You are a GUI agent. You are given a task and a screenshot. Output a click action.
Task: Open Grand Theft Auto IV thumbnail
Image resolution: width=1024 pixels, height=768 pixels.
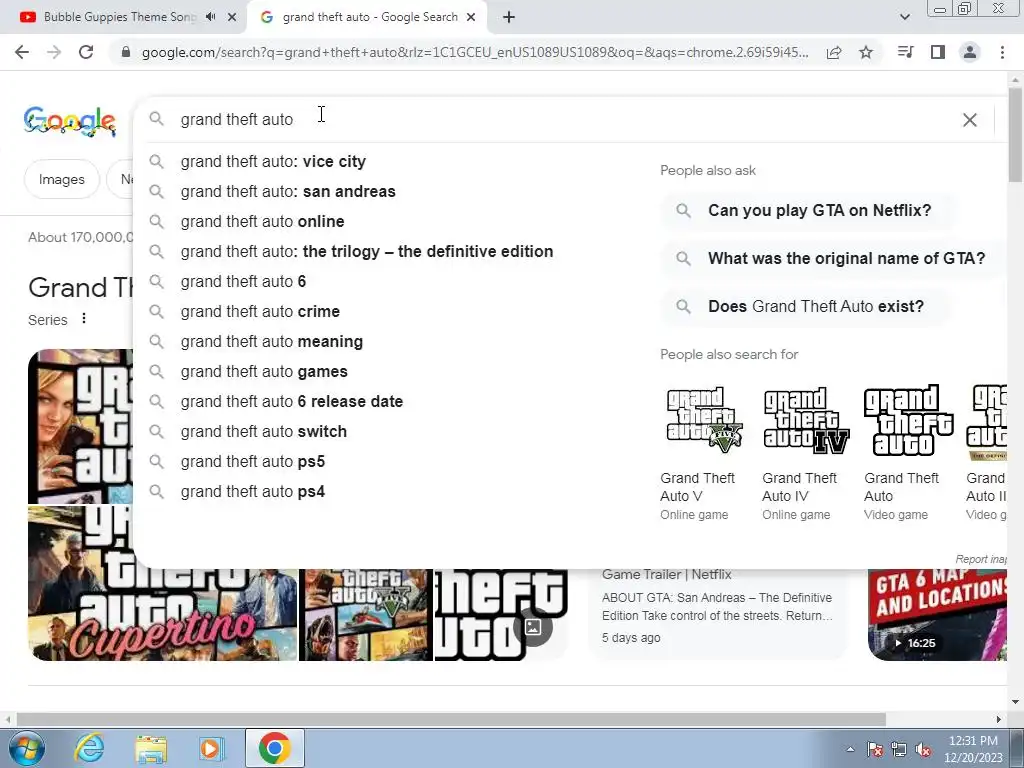click(806, 421)
